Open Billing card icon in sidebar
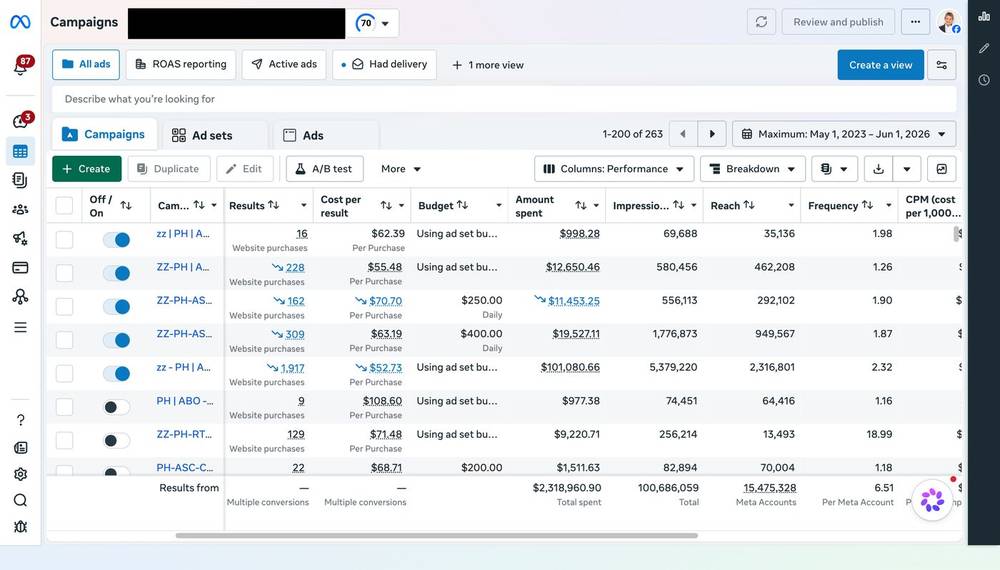The height and width of the screenshot is (570, 1000). tap(20, 268)
